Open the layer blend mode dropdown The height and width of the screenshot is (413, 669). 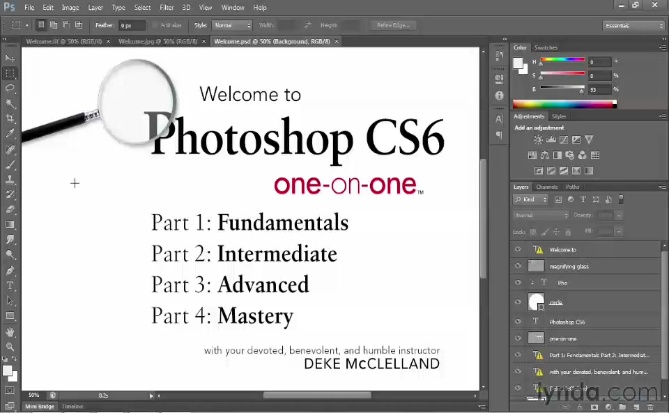541,215
